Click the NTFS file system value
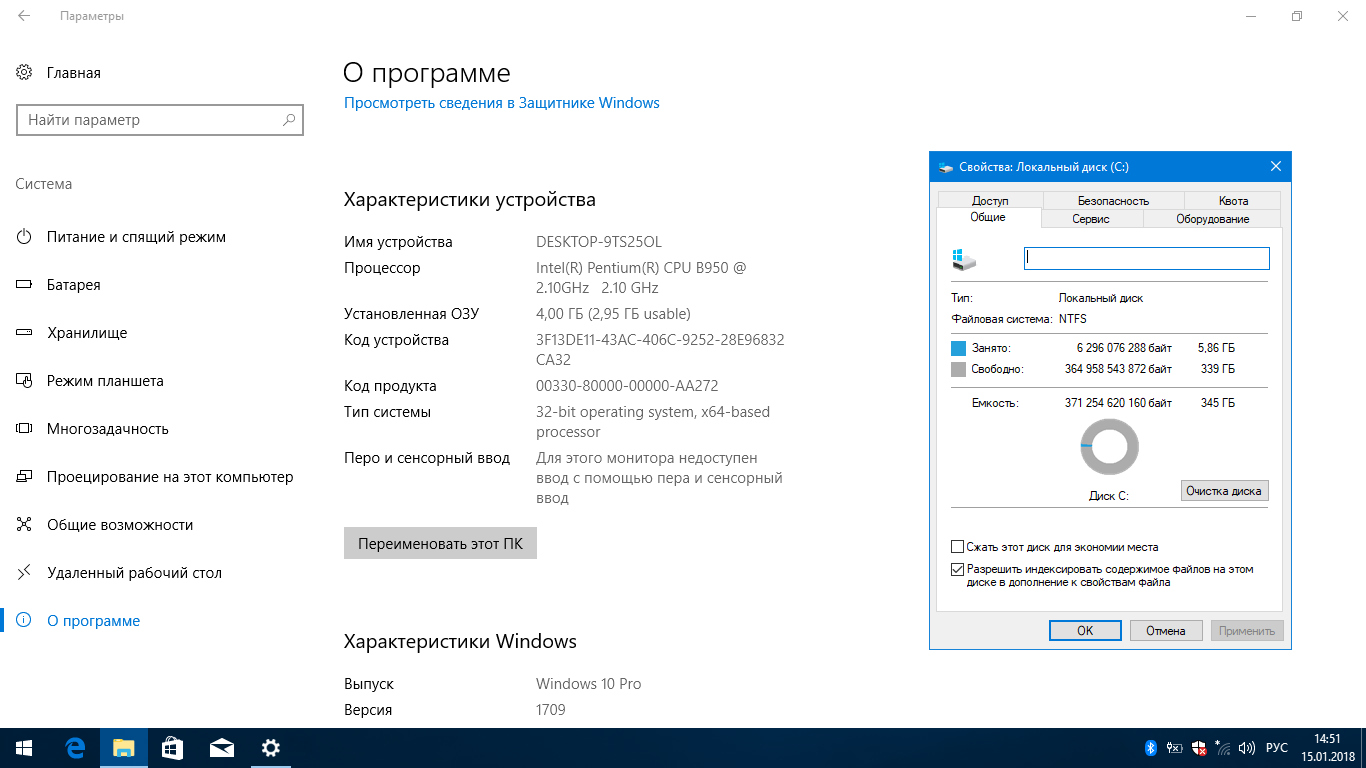The width and height of the screenshot is (1366, 768). coord(1073,319)
